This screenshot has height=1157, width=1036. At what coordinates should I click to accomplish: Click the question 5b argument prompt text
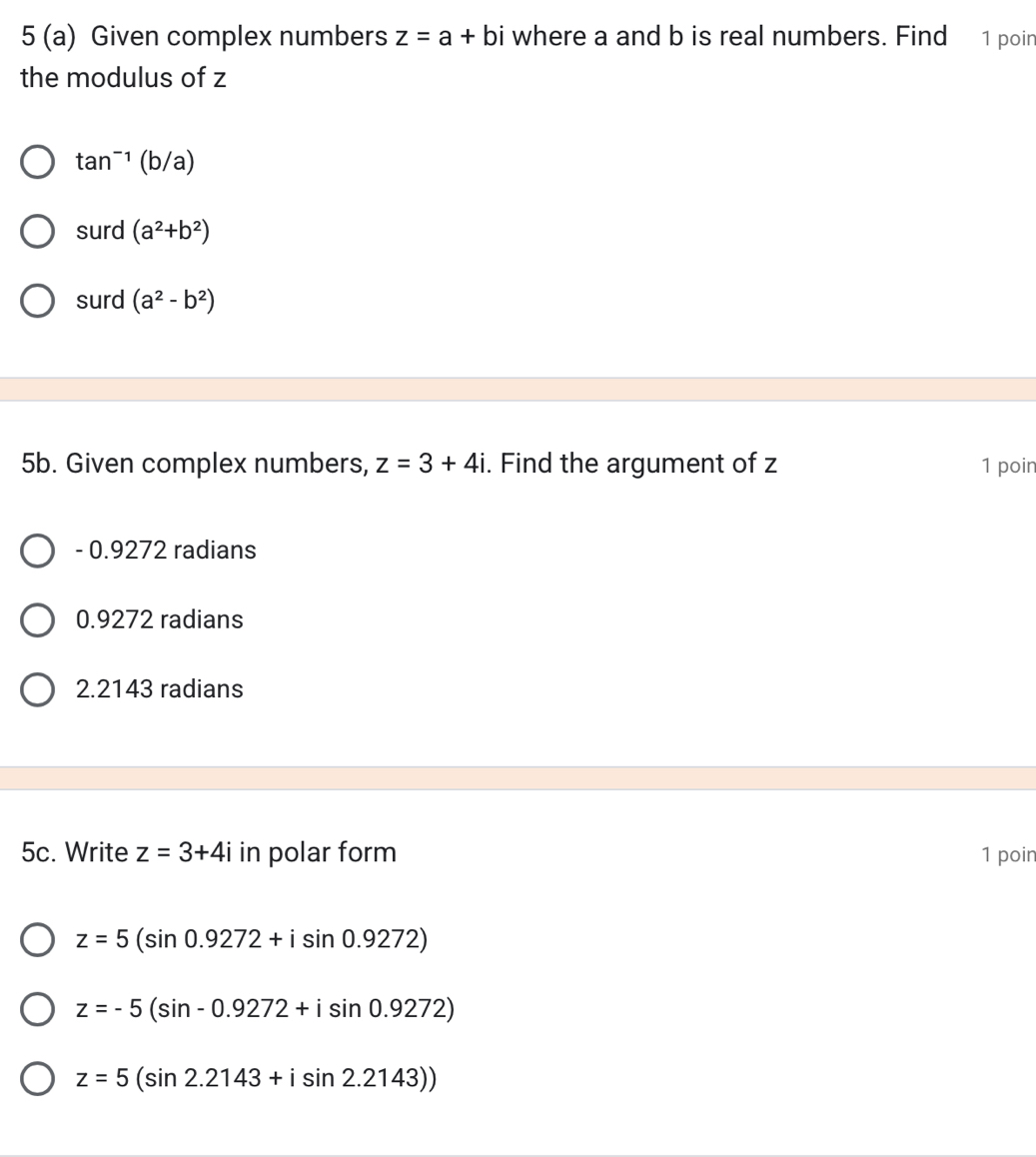(x=398, y=463)
